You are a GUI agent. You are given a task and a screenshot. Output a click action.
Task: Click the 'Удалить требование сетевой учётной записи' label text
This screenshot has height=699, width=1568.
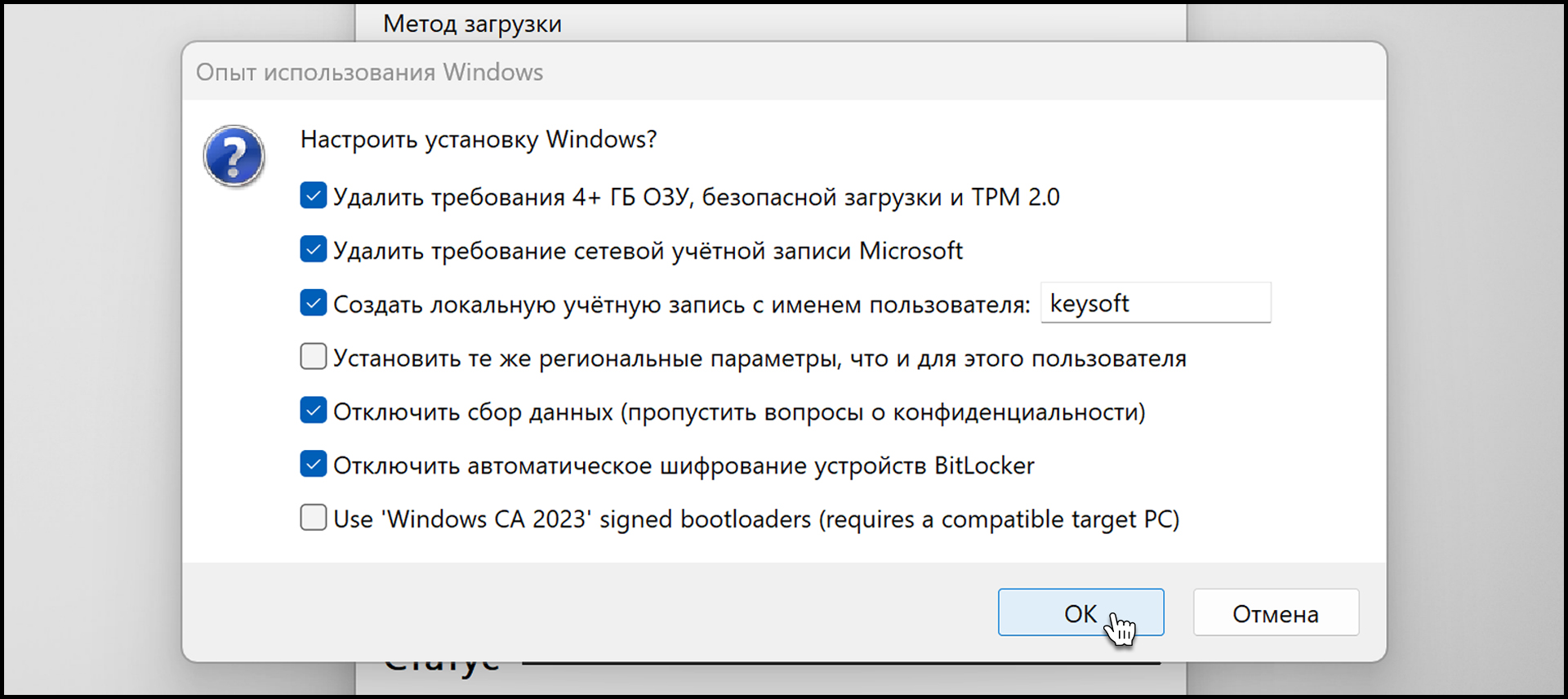pos(648,251)
